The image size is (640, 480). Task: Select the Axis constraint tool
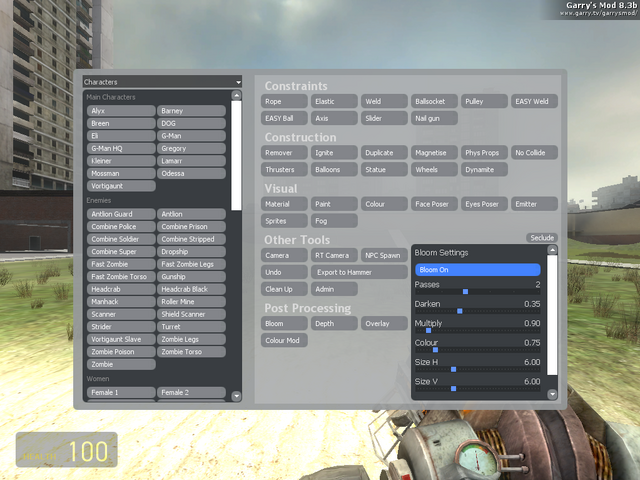334,118
